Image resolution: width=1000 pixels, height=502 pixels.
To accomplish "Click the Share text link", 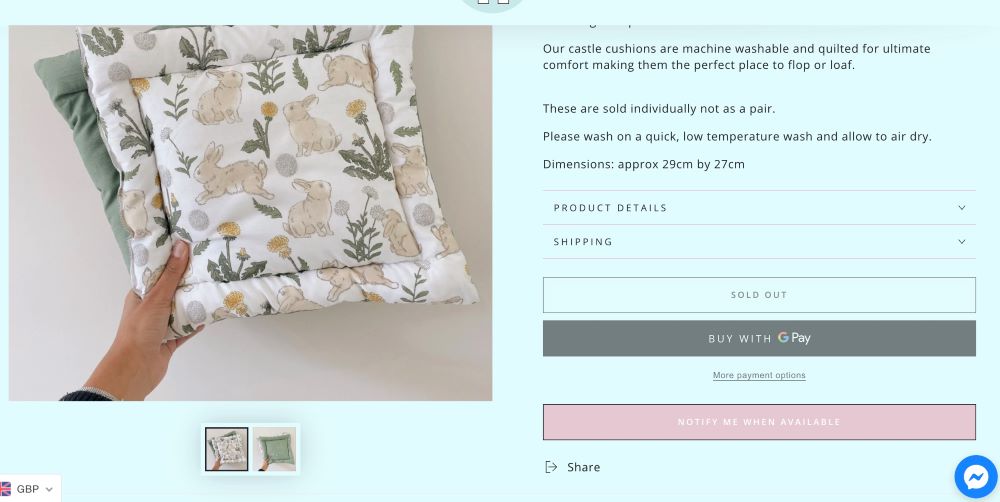I will (584, 467).
